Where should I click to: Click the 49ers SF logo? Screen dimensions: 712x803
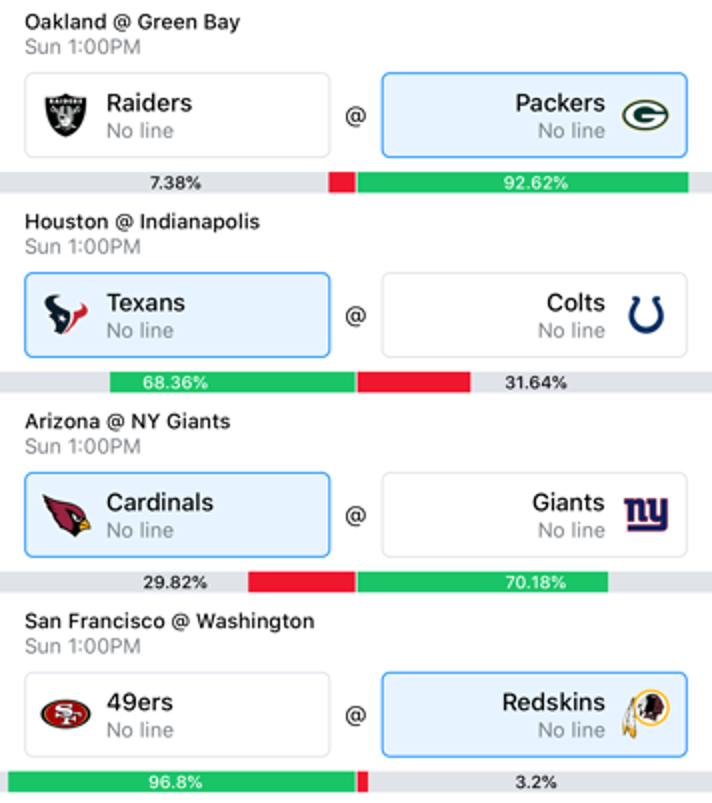pos(66,714)
